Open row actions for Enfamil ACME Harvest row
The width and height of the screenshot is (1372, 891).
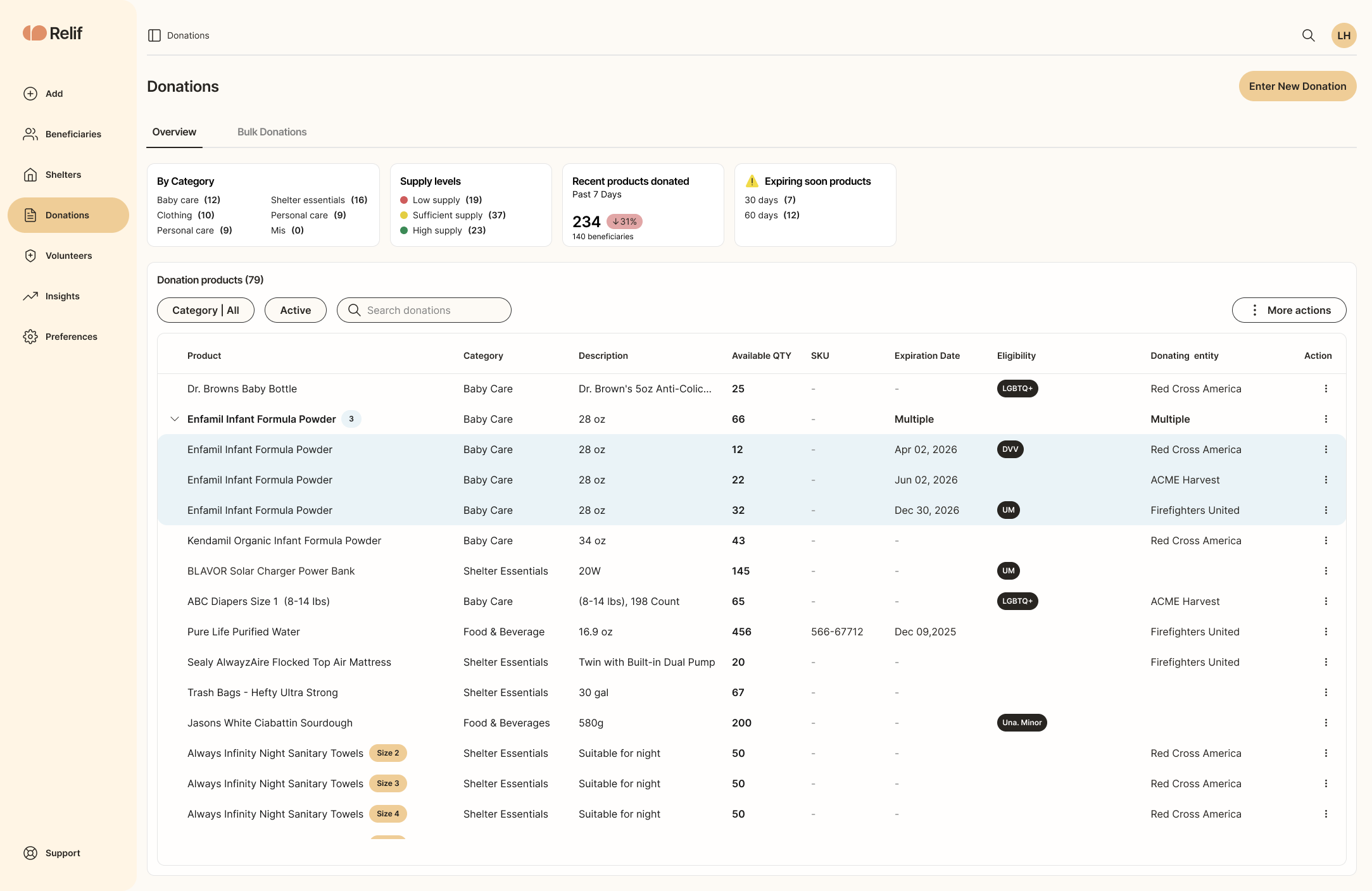point(1326,480)
